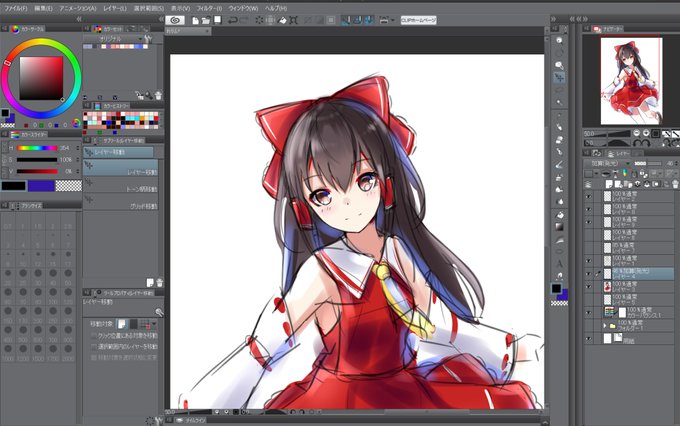
Task: Click the Scale/Rotate transform icon in command bar
Action: click(294, 20)
